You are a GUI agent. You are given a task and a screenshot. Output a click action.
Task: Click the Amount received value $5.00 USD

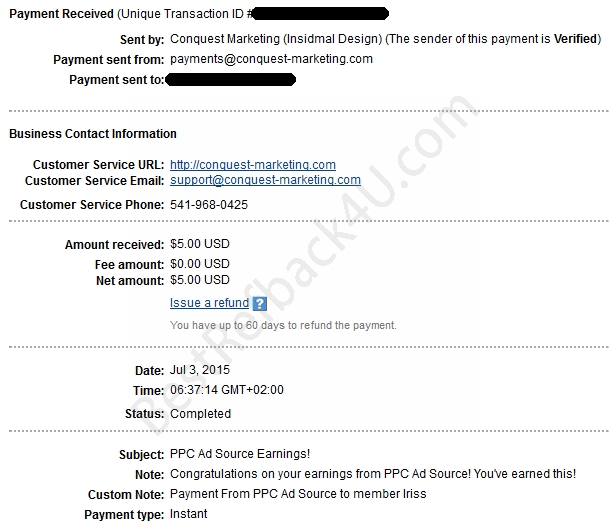(200, 244)
